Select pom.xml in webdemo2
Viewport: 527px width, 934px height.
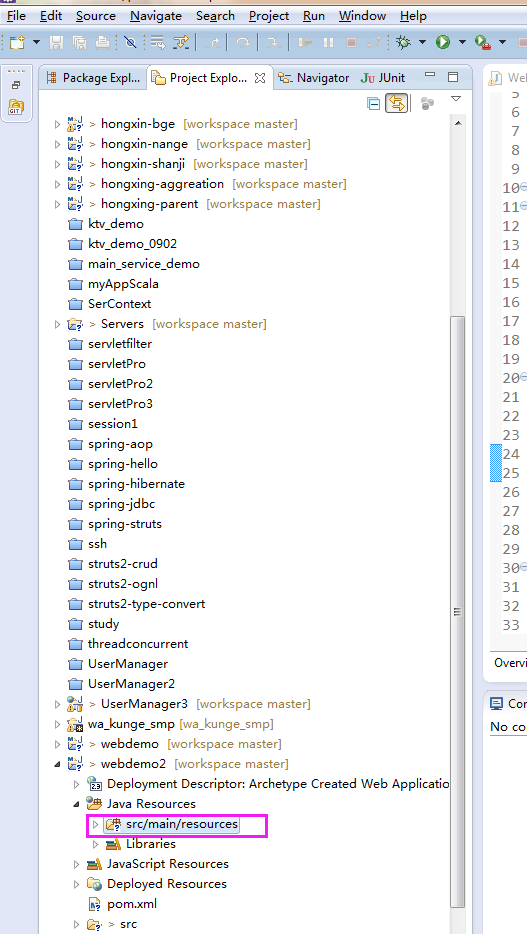[x=132, y=904]
